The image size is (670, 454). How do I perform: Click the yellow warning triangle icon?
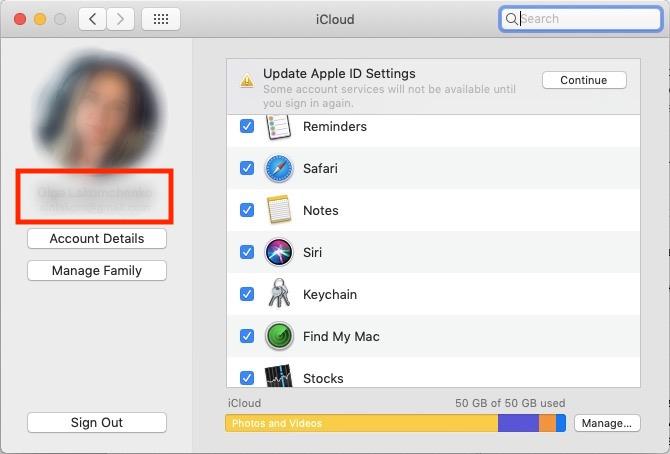click(247, 80)
